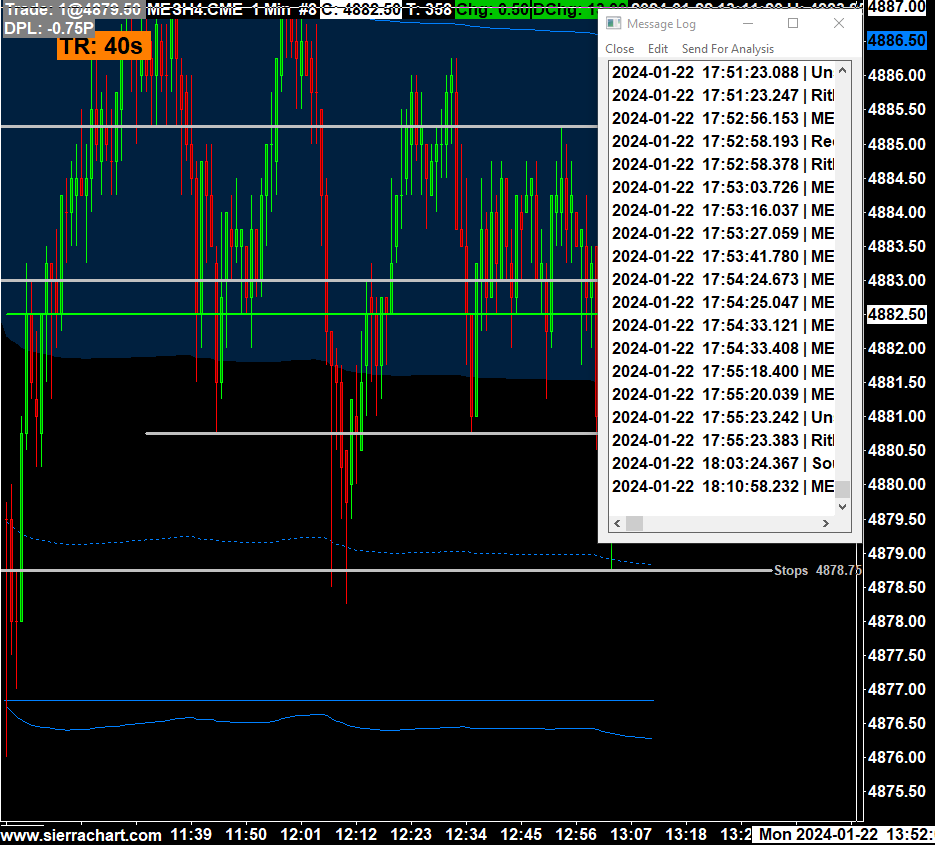The image size is (935, 845).
Task: Click the 4882.50 last price marker
Action: tap(896, 314)
